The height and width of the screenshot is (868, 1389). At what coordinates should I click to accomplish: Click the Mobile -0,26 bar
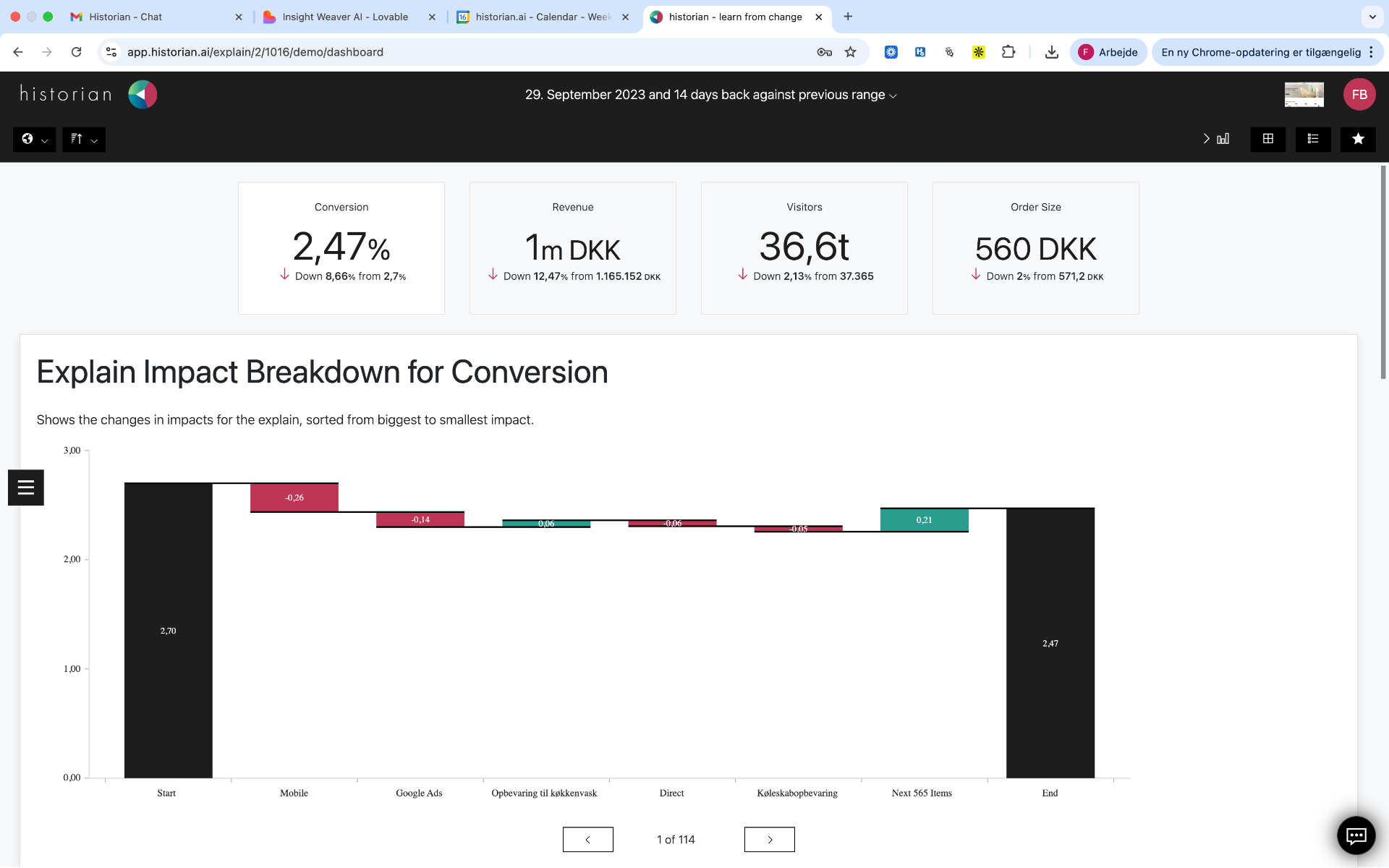pos(294,498)
